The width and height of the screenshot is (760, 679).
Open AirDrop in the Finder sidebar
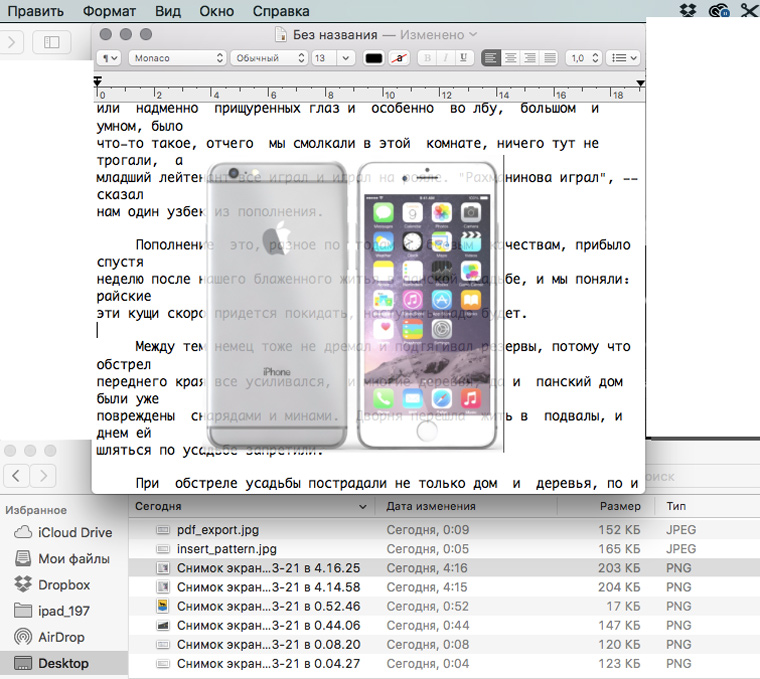pyautogui.click(x=61, y=637)
